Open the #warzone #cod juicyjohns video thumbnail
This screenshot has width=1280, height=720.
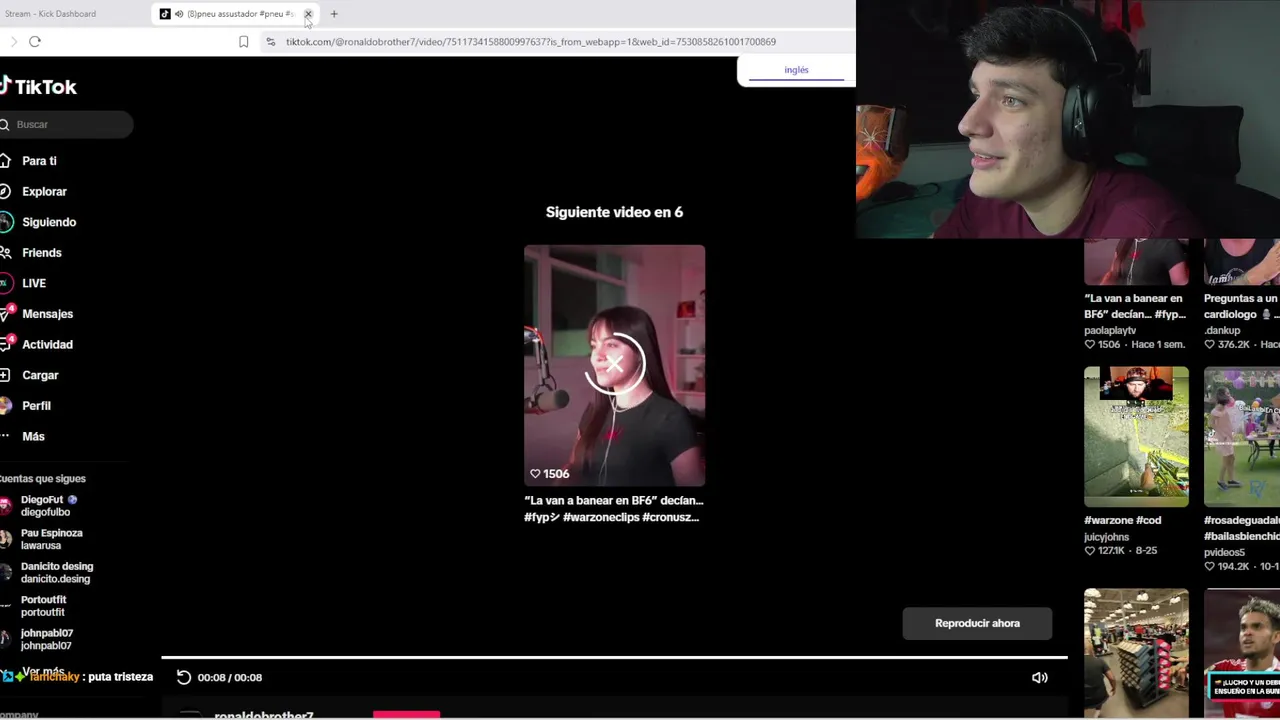click(x=1136, y=437)
